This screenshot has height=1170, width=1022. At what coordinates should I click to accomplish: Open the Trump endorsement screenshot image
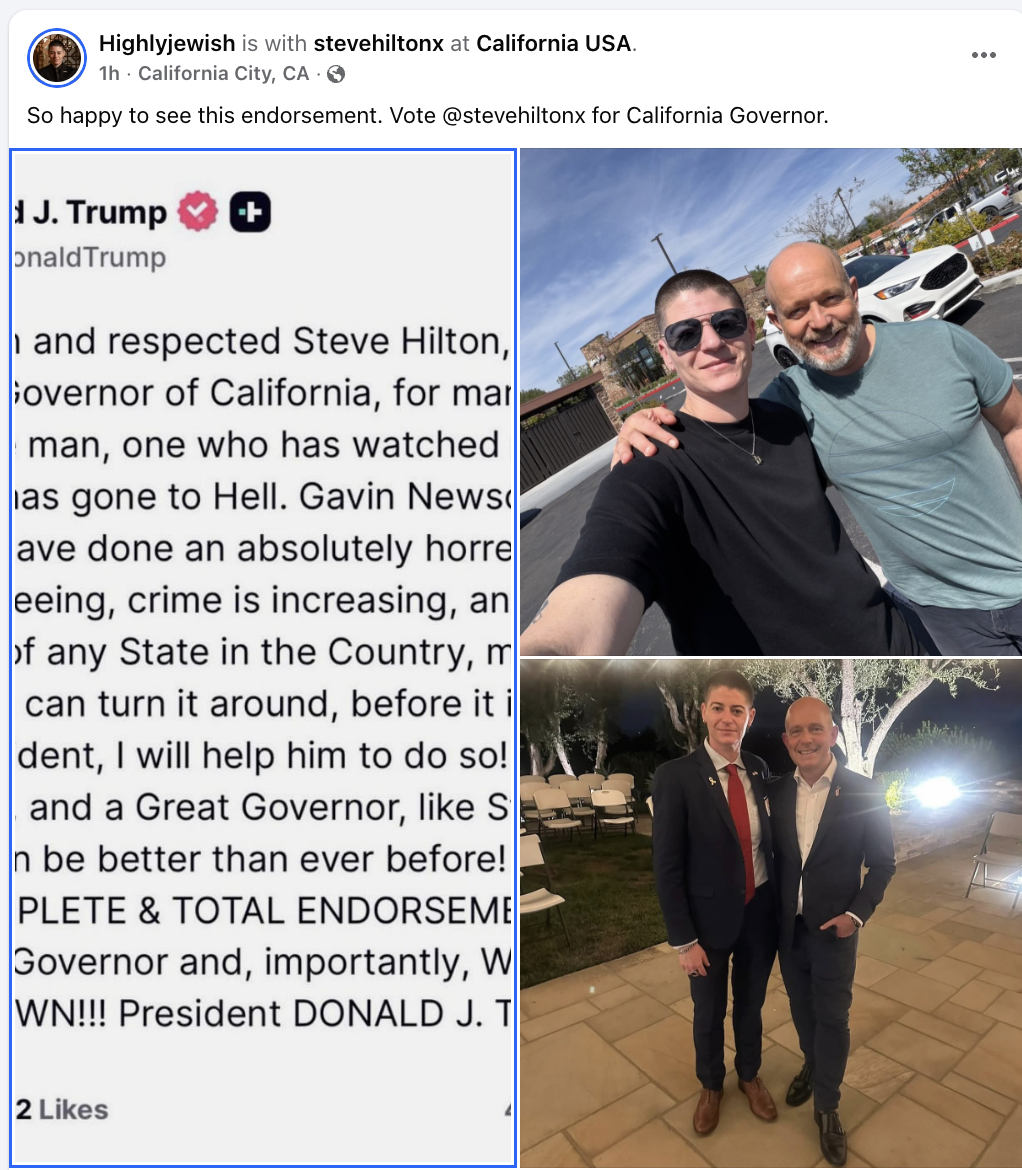[263, 657]
